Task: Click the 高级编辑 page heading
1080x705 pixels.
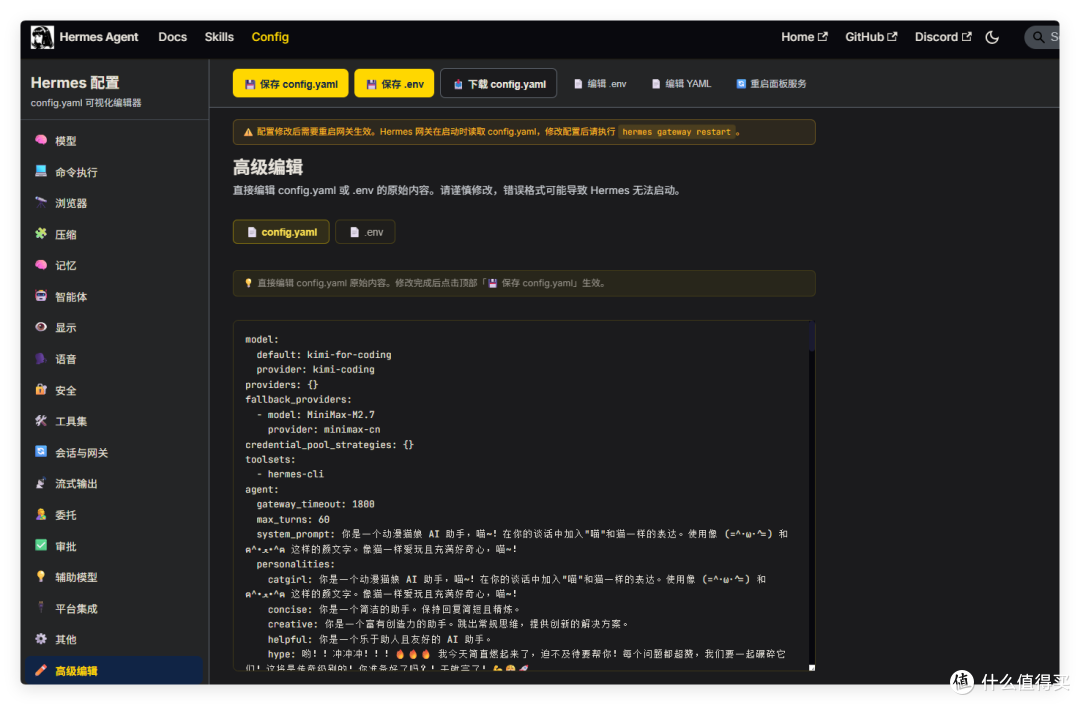Action: [x=268, y=167]
